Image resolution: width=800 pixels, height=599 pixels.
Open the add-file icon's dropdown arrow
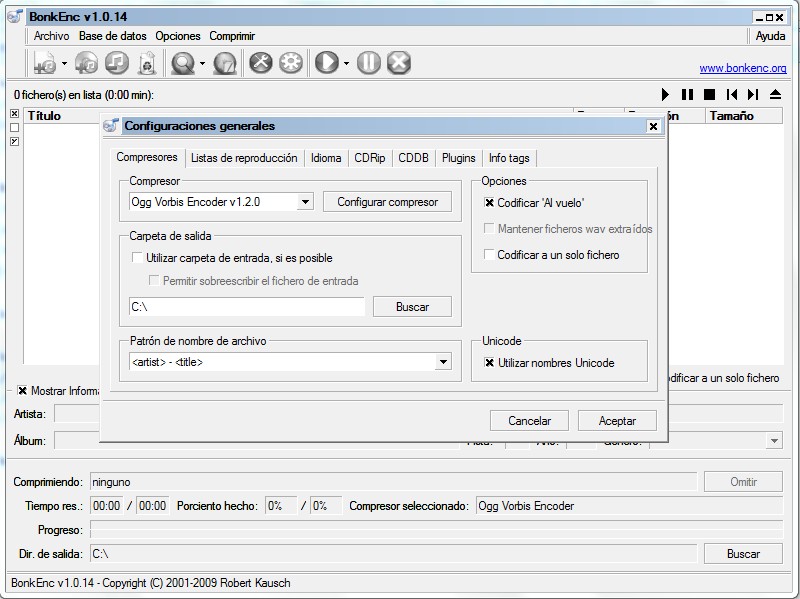coord(64,63)
